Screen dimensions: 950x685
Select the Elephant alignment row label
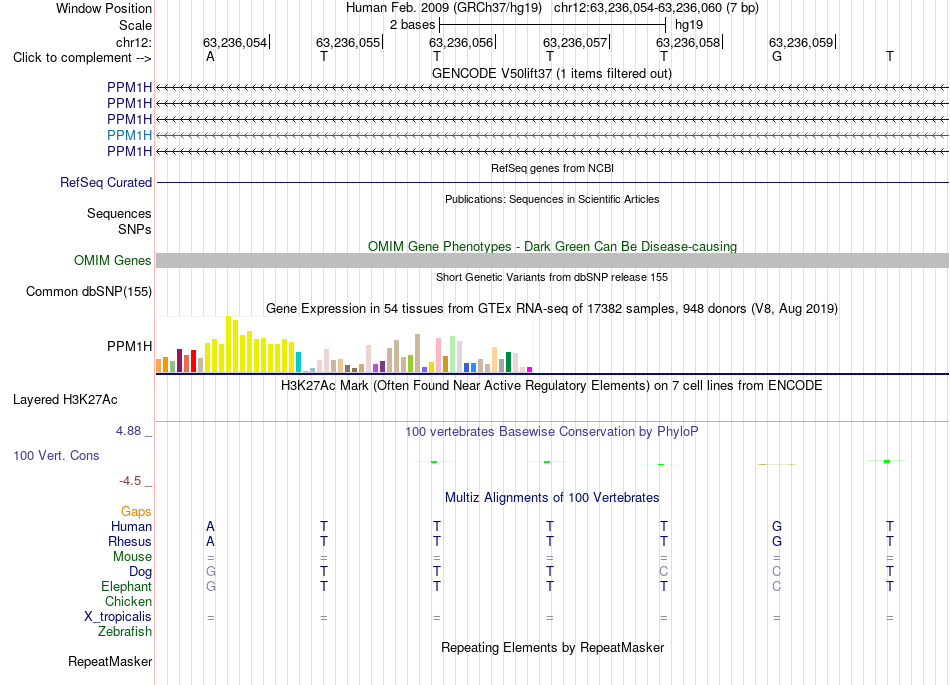[127, 587]
